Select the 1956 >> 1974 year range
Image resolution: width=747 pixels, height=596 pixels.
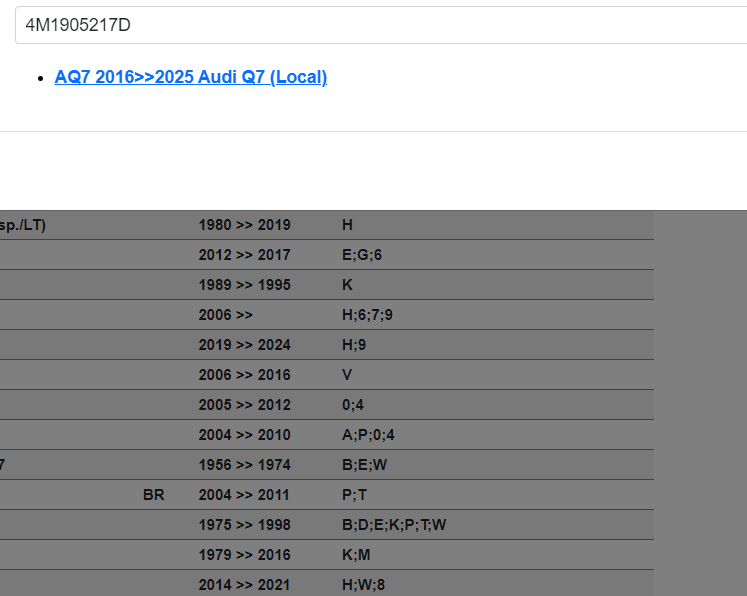tap(244, 465)
